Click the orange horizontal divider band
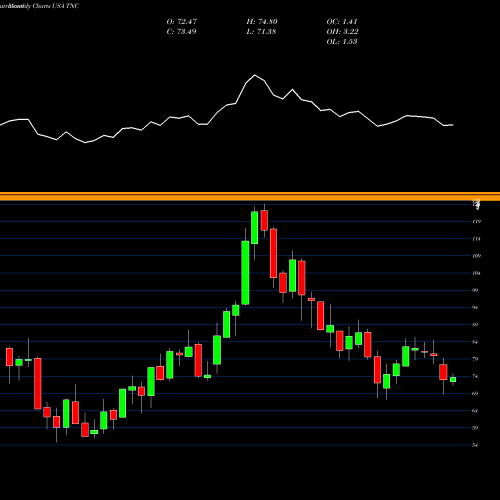 pos(250,196)
